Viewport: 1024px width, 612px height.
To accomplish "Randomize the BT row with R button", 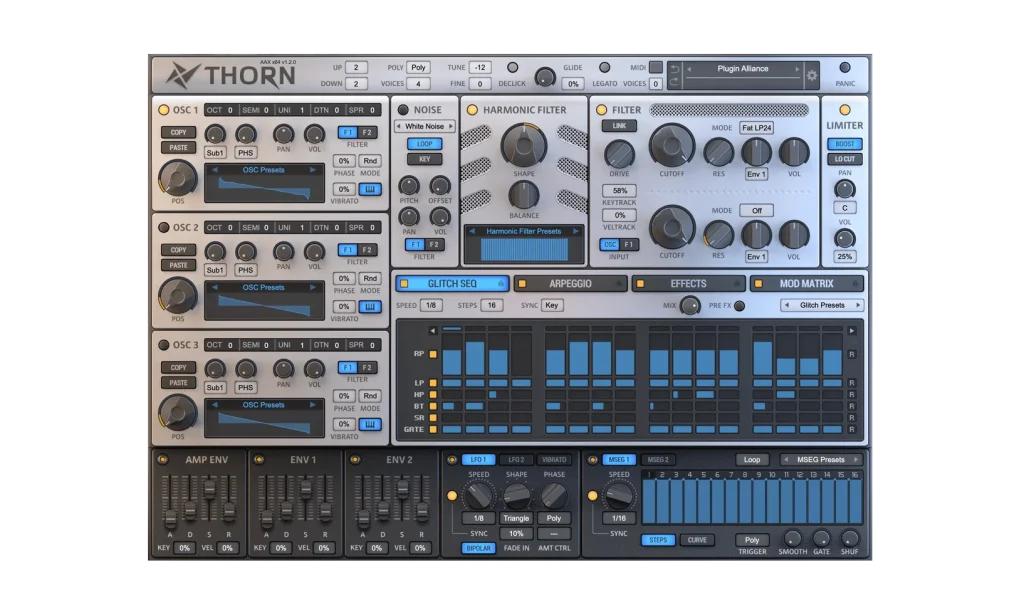I will 851,406.
